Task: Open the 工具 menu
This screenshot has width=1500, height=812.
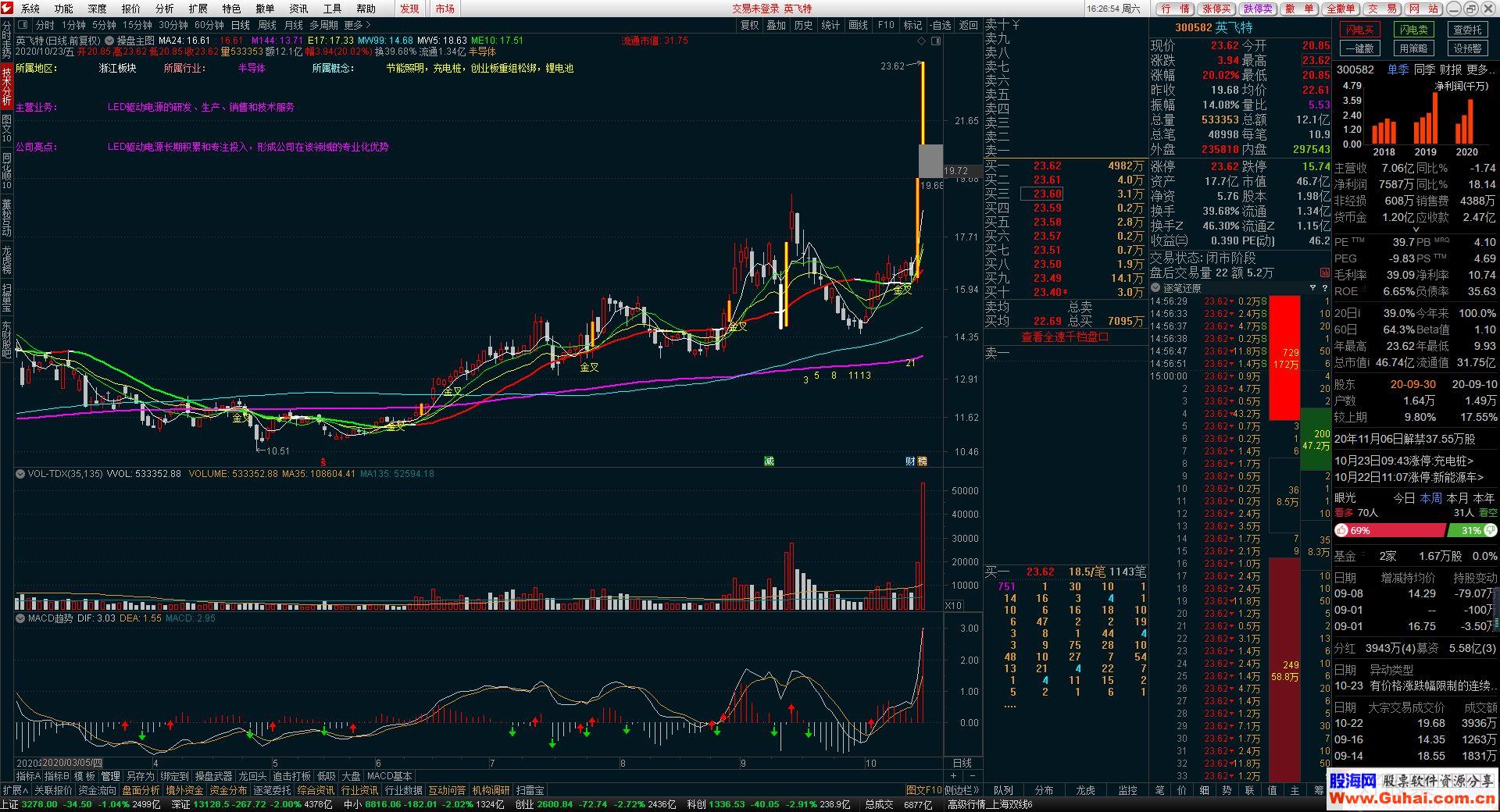Action: pyautogui.click(x=332, y=9)
